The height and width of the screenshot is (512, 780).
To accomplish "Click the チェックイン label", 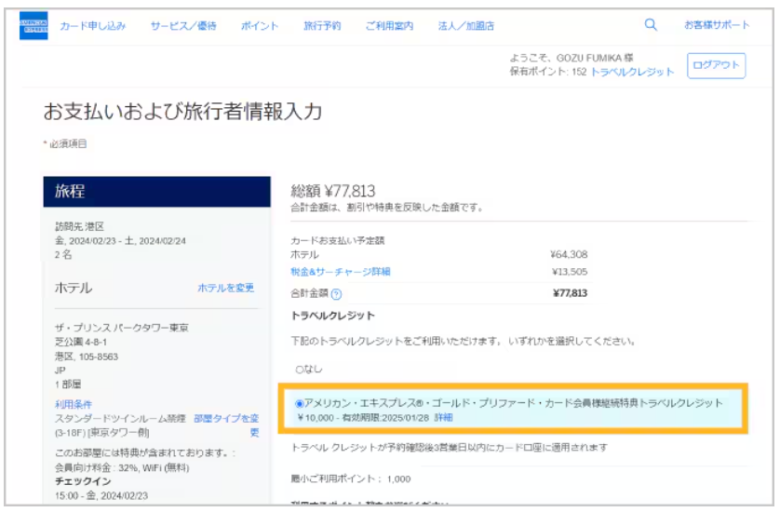I will coord(83,481).
